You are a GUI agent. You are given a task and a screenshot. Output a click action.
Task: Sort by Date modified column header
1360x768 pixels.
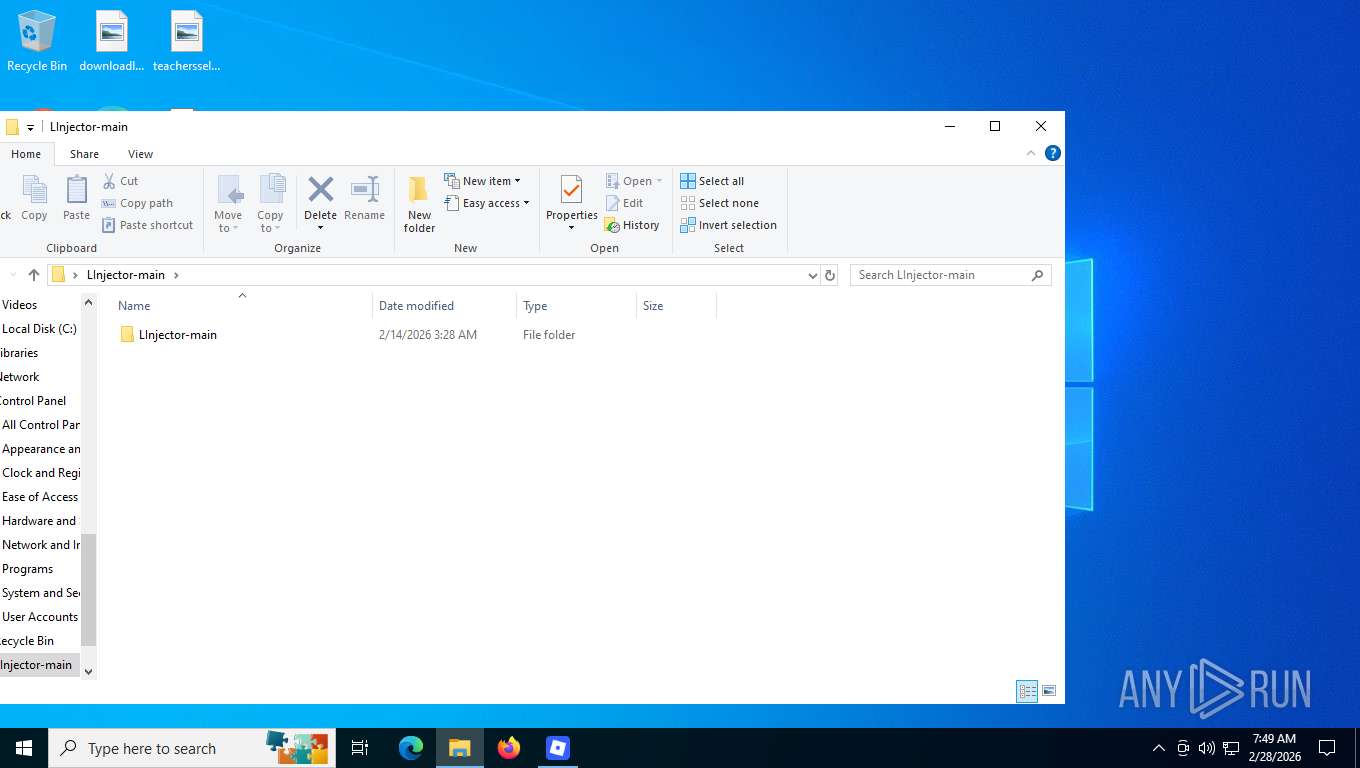pos(416,306)
